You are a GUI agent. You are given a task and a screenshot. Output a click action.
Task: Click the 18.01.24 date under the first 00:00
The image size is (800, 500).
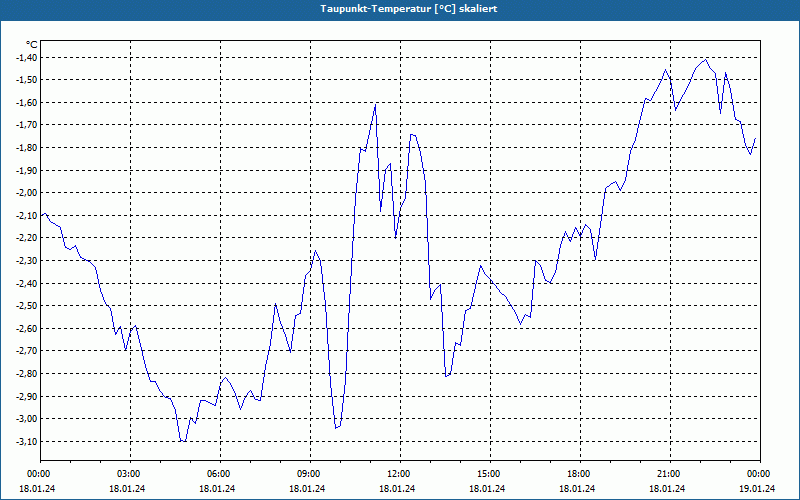tap(37, 488)
